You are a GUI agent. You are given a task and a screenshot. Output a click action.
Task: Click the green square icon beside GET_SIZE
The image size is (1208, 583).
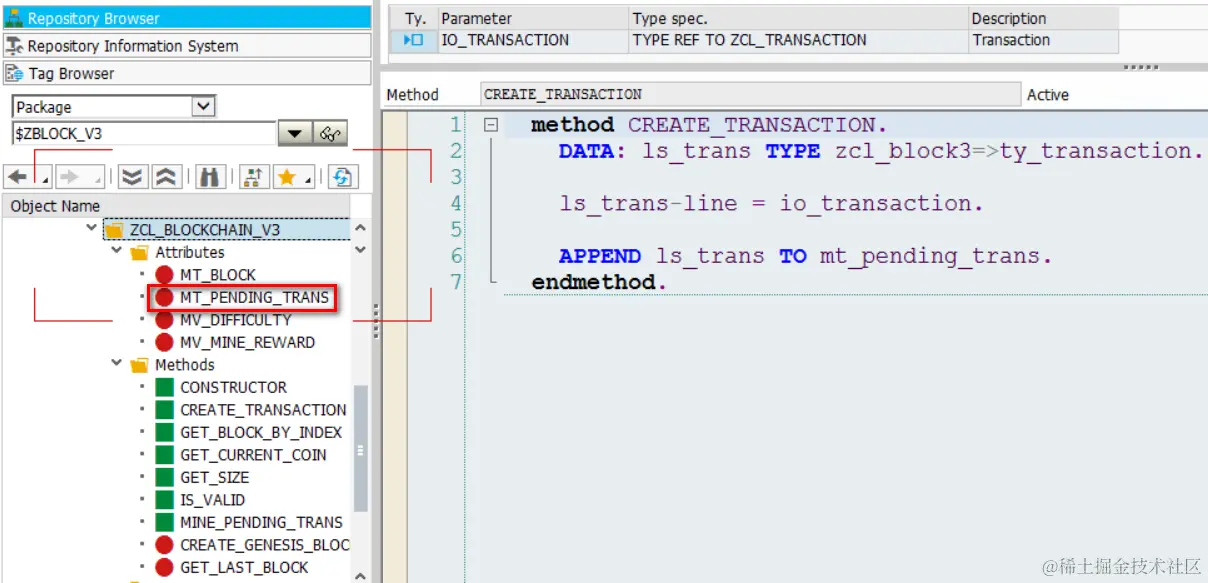pyautogui.click(x=164, y=477)
